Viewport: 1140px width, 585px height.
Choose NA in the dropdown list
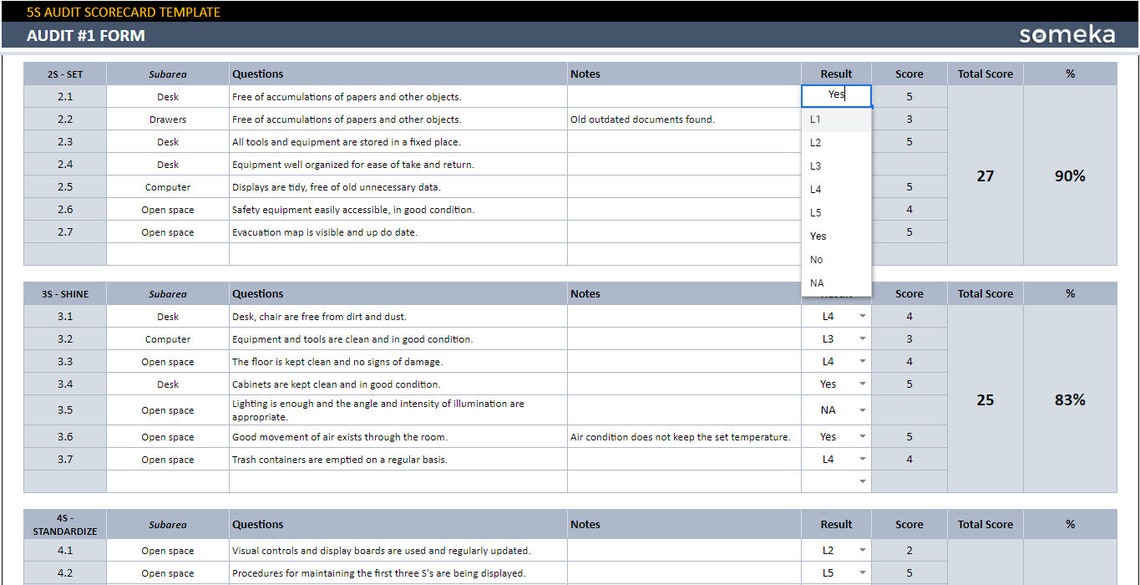pos(836,283)
